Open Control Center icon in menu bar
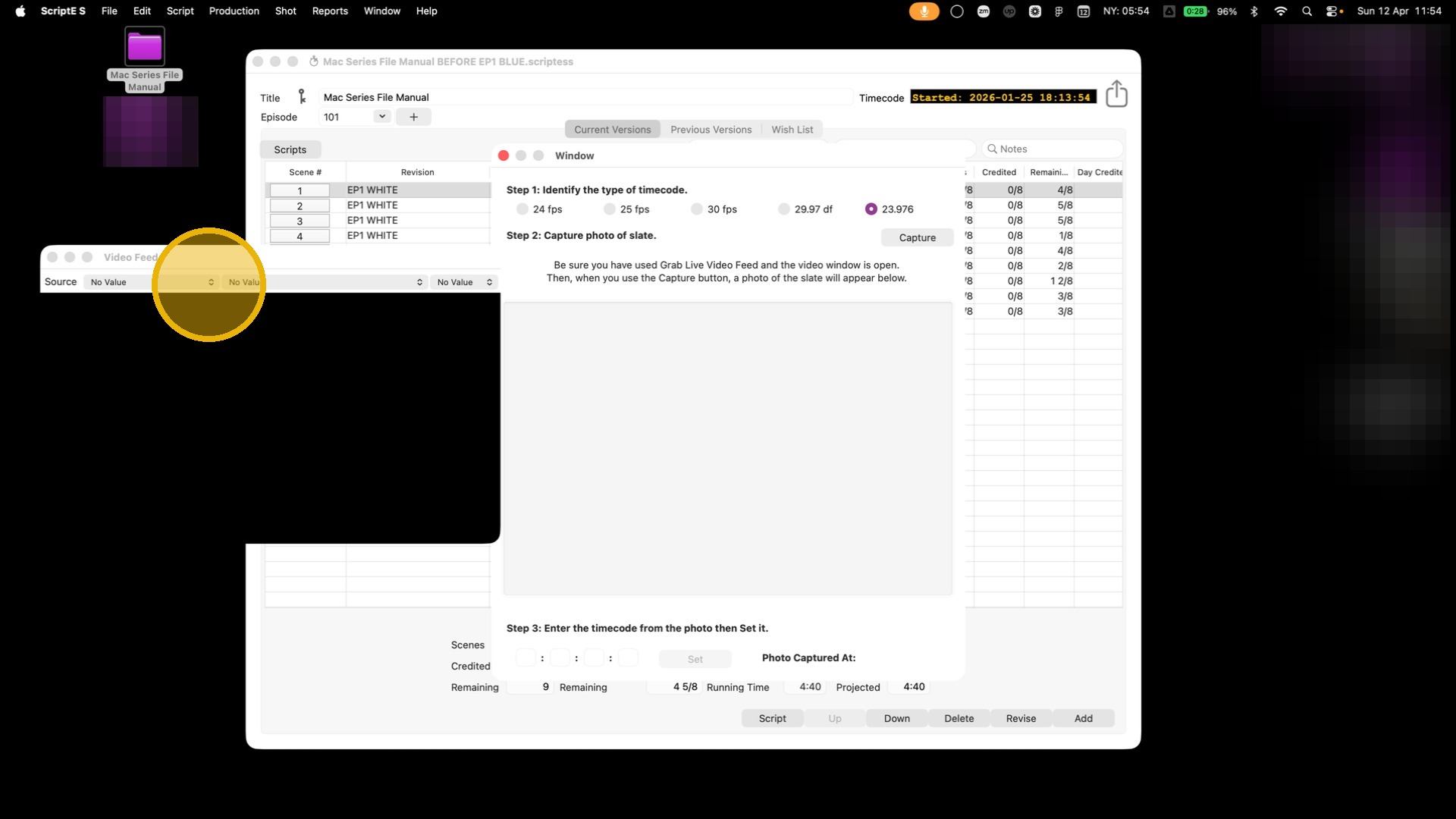This screenshot has height=819, width=1456. coord(1332,11)
